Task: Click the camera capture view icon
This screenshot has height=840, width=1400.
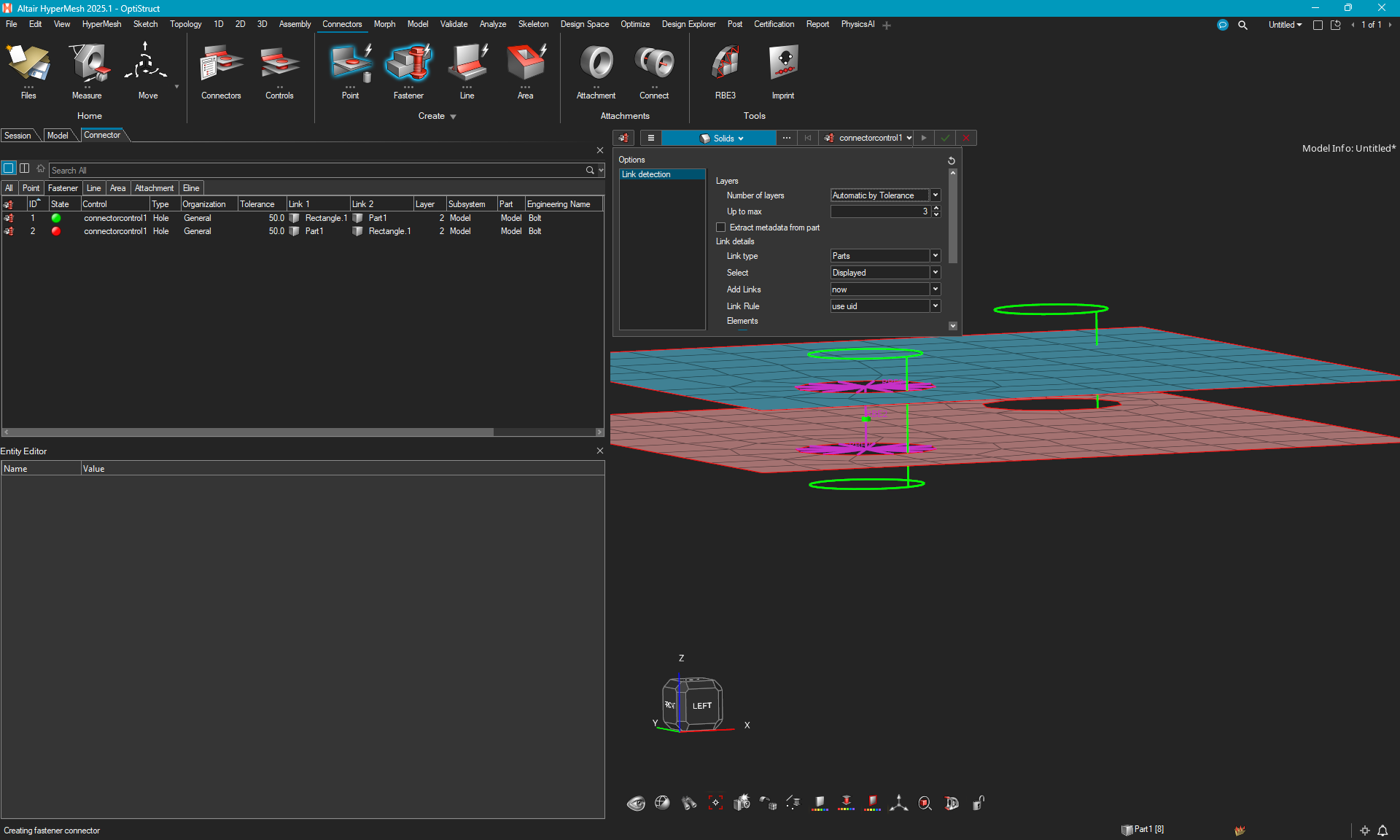Action: click(x=742, y=803)
